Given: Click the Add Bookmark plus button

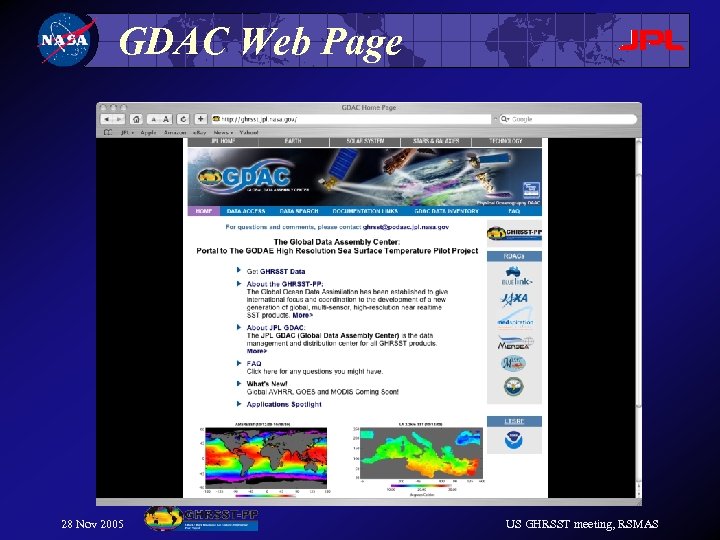Looking at the screenshot, I should (x=201, y=119).
